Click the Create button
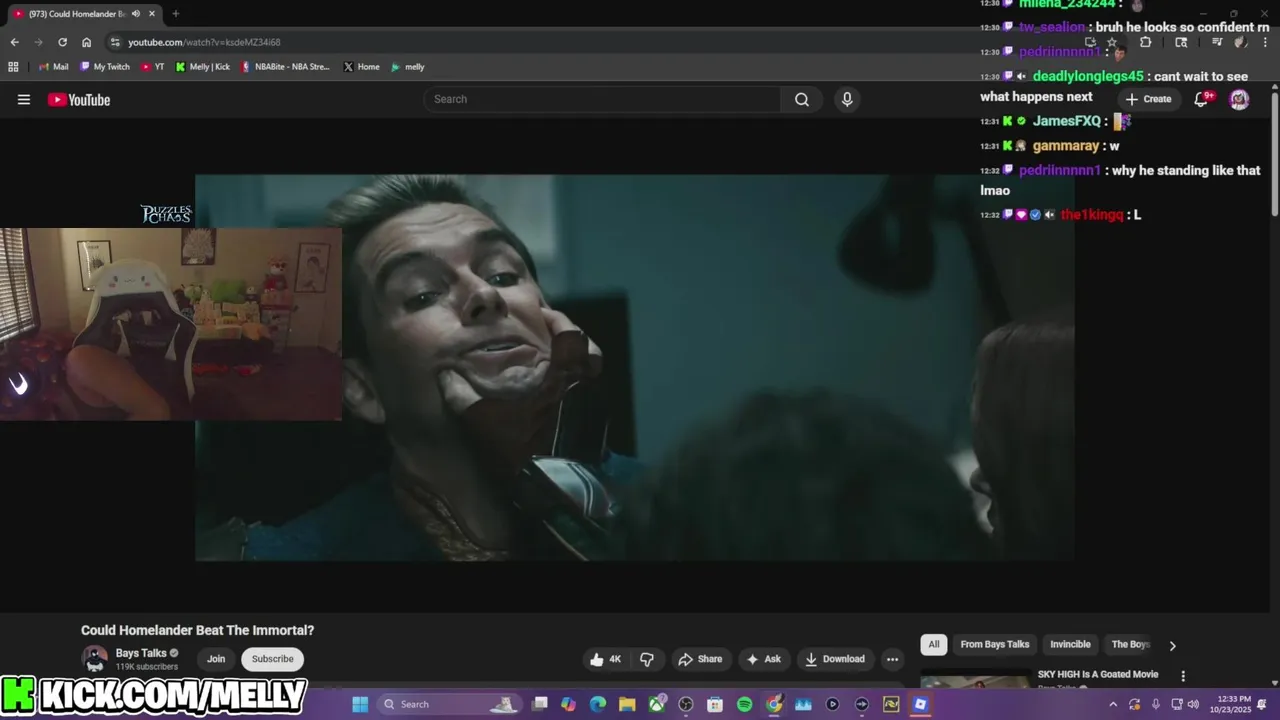This screenshot has width=1280, height=720. coord(1148,99)
